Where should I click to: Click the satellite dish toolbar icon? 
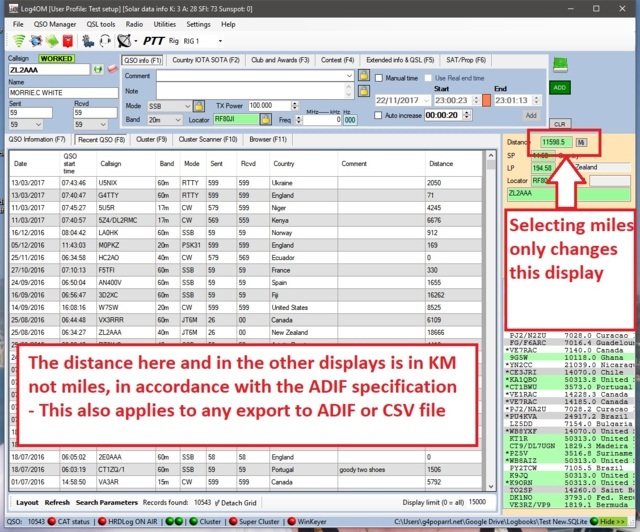124,41
